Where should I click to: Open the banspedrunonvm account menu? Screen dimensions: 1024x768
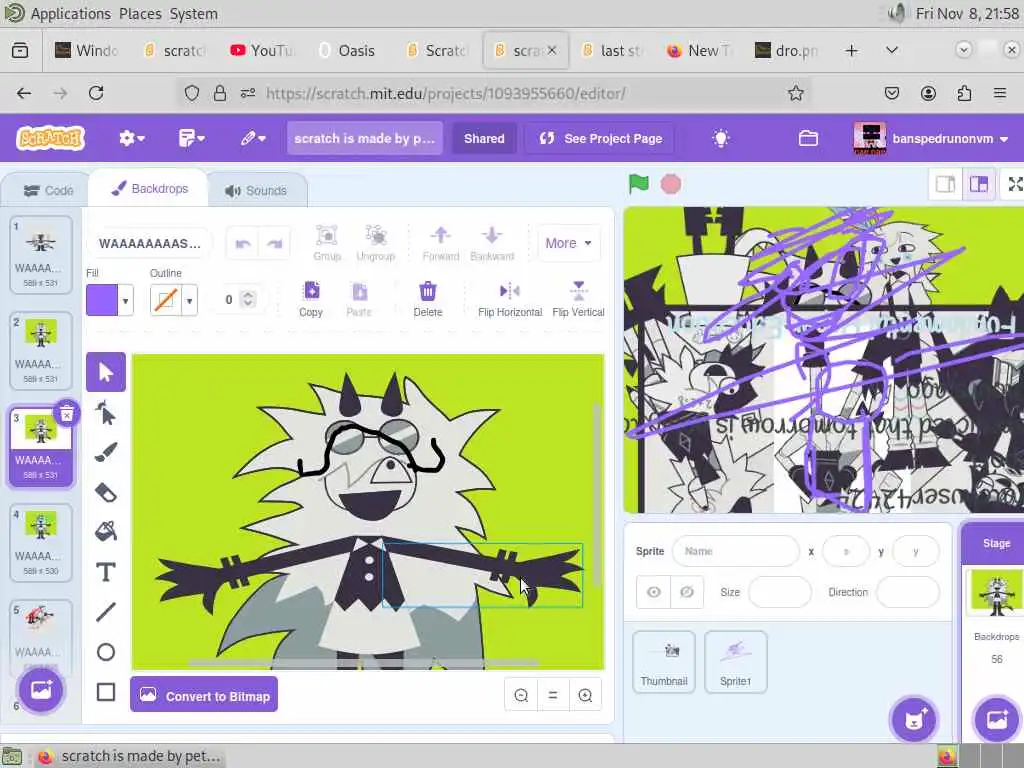coord(931,138)
